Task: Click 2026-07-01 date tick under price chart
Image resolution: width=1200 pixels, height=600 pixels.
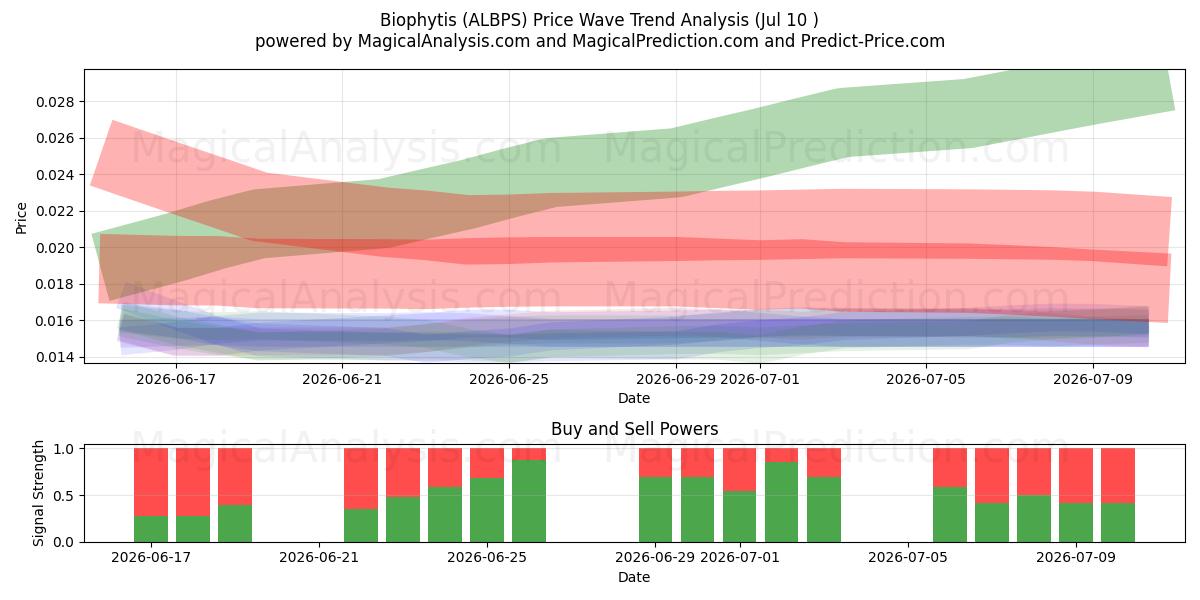Action: tap(759, 379)
